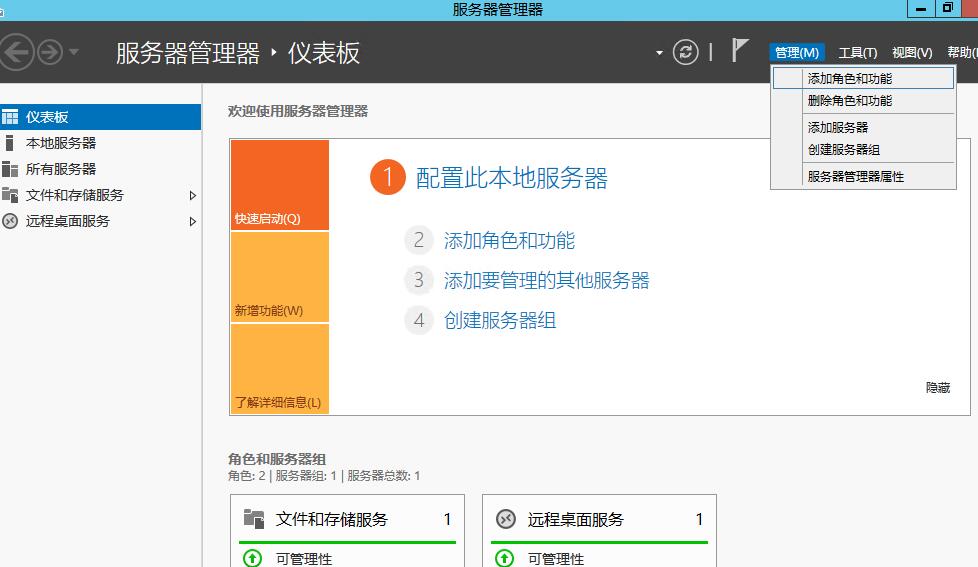The image size is (978, 567).
Task: Click the All Servers (所有服务器) icon
Action: click(10, 169)
